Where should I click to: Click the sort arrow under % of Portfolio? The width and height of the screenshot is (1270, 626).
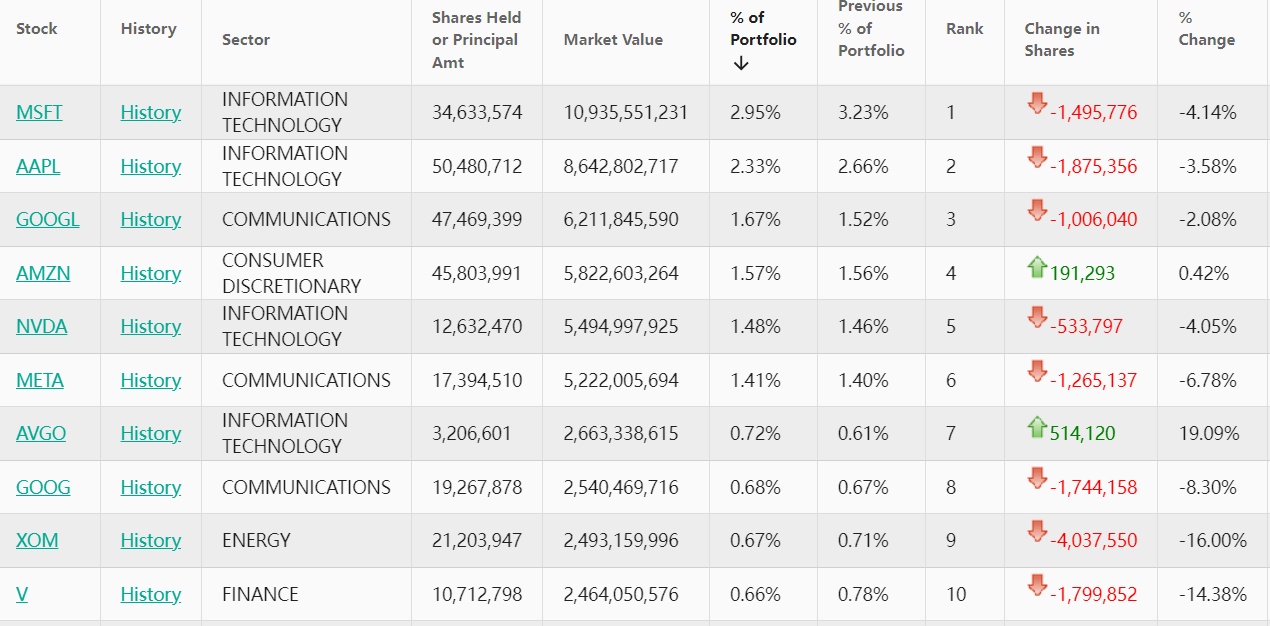(x=741, y=64)
